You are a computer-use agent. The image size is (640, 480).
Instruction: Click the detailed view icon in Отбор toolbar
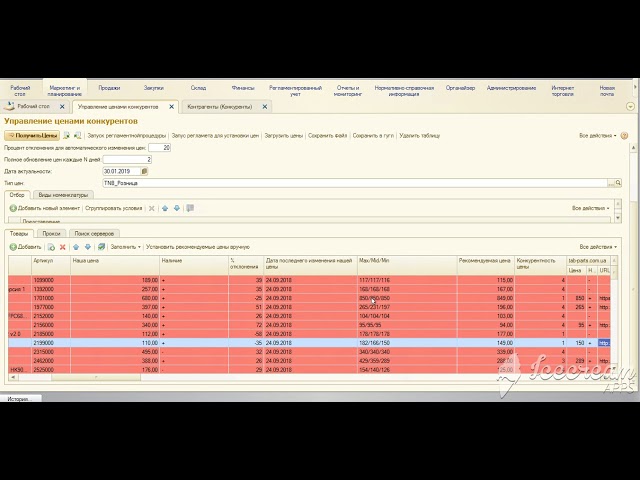(x=190, y=208)
